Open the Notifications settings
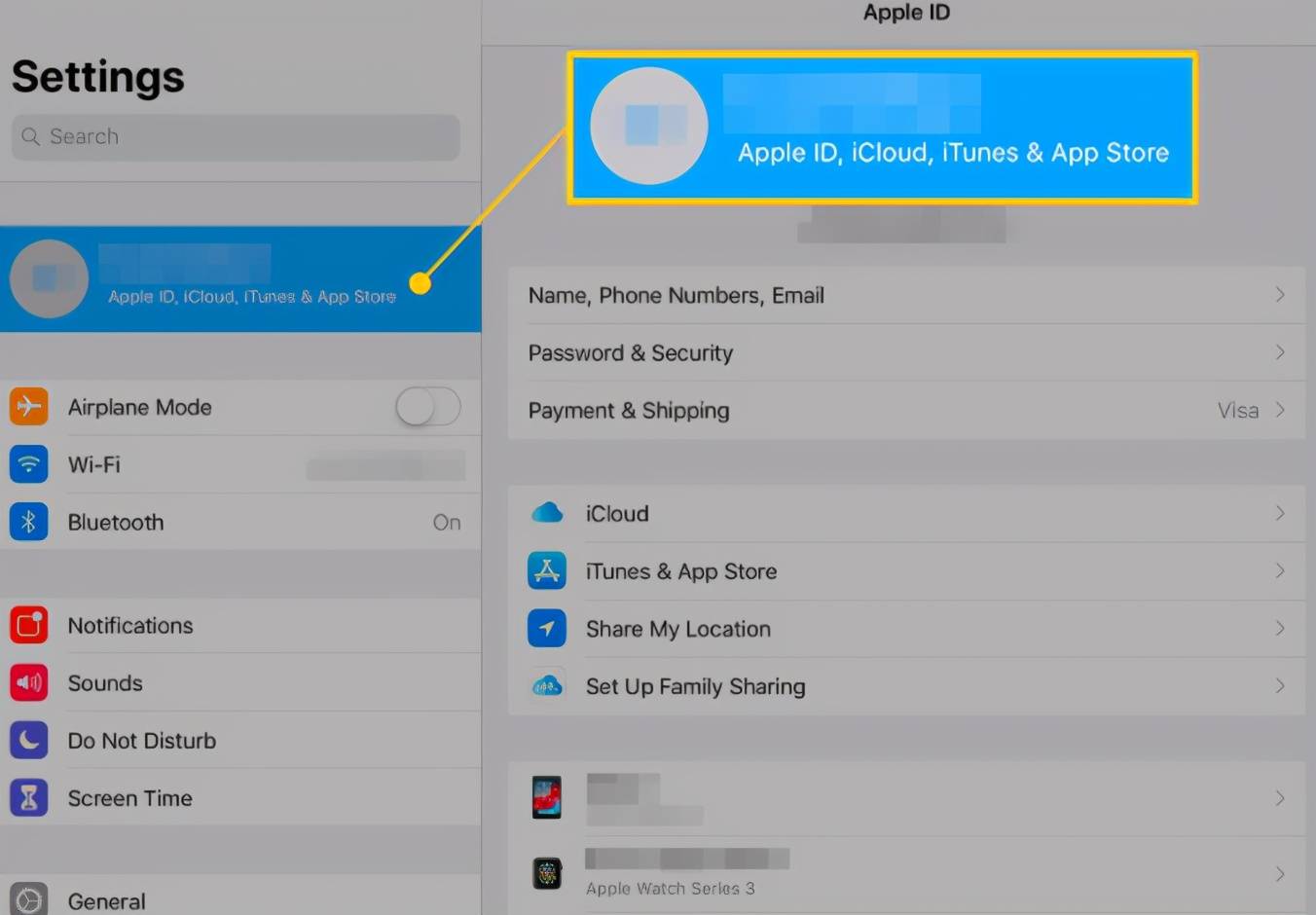Image resolution: width=1316 pixels, height=915 pixels. [240, 625]
